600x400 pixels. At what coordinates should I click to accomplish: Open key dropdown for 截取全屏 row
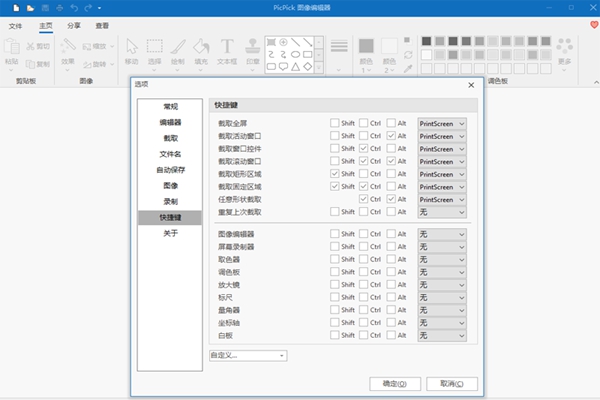pos(442,123)
